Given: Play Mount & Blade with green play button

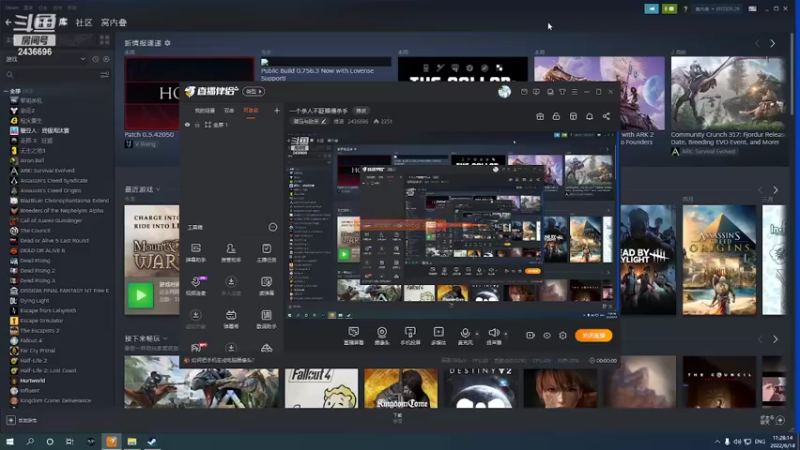Looking at the screenshot, I should (x=140, y=295).
